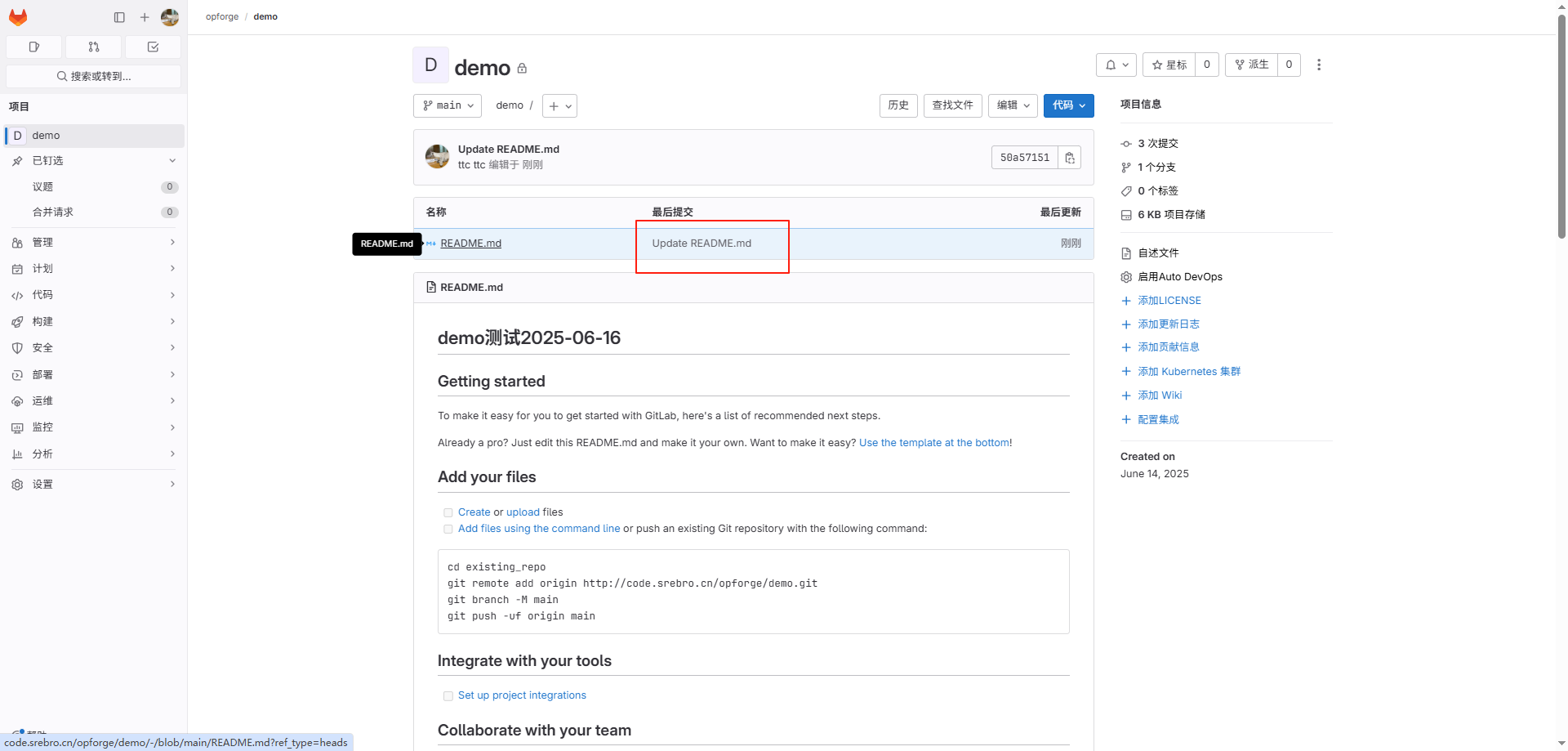Click the 搜索或转到 search field

tap(94, 76)
